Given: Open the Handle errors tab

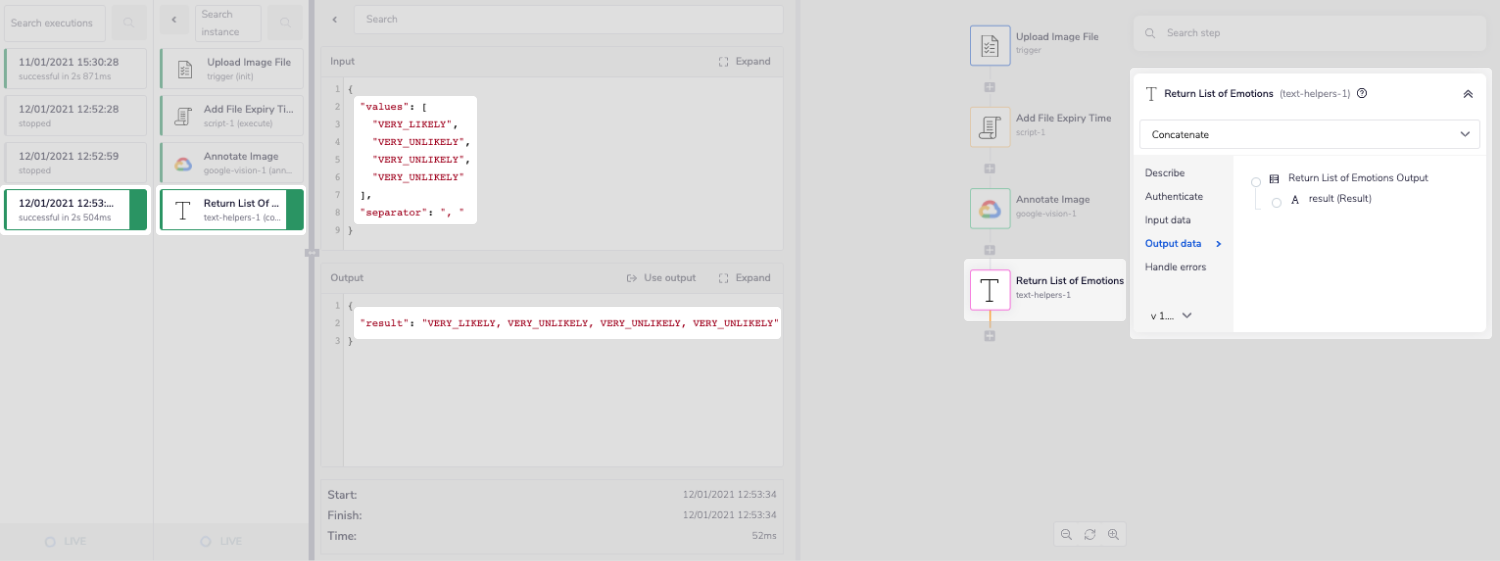Looking at the screenshot, I should (x=1175, y=267).
